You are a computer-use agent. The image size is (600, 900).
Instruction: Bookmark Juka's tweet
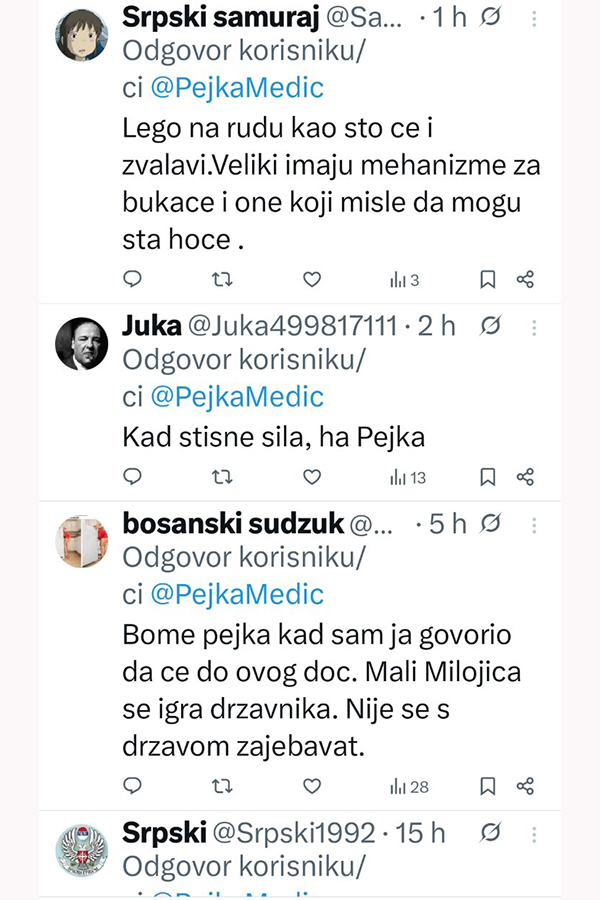tap(487, 477)
